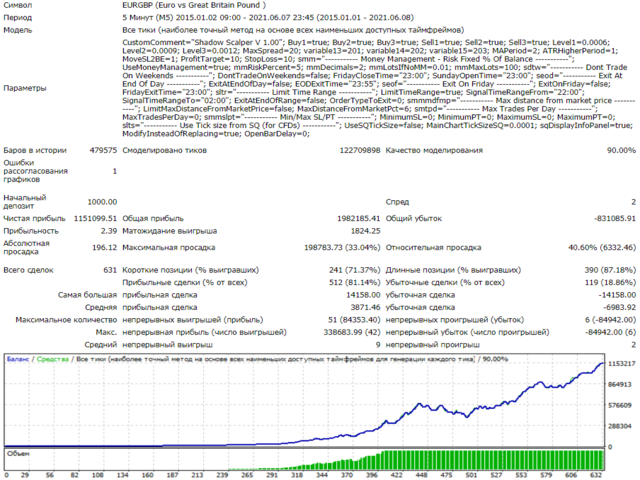Select the average profit trade value "3871.46"
640x480 pixels.
[365, 307]
